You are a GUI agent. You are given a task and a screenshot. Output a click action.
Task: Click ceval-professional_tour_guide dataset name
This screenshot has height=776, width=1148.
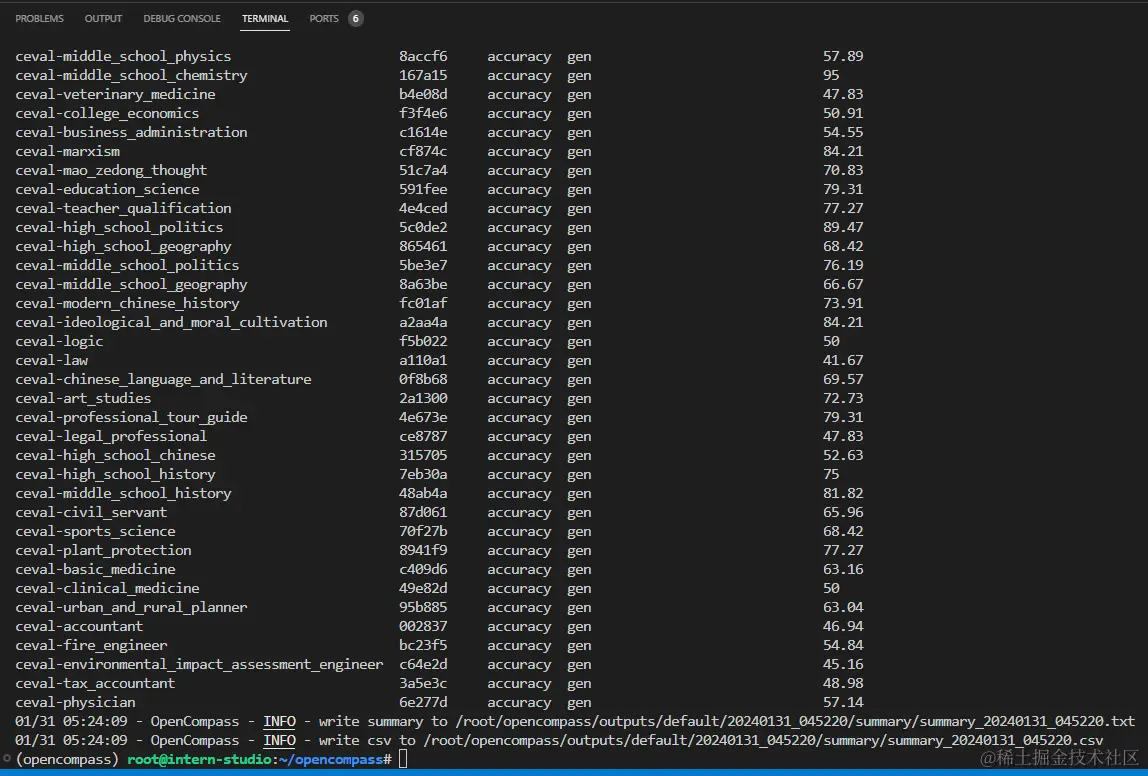[131, 418]
